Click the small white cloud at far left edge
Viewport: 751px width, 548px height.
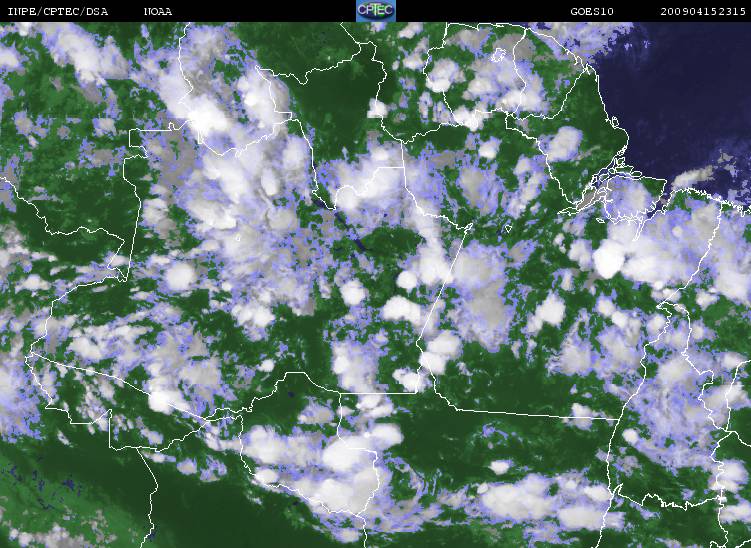click(x=32, y=283)
